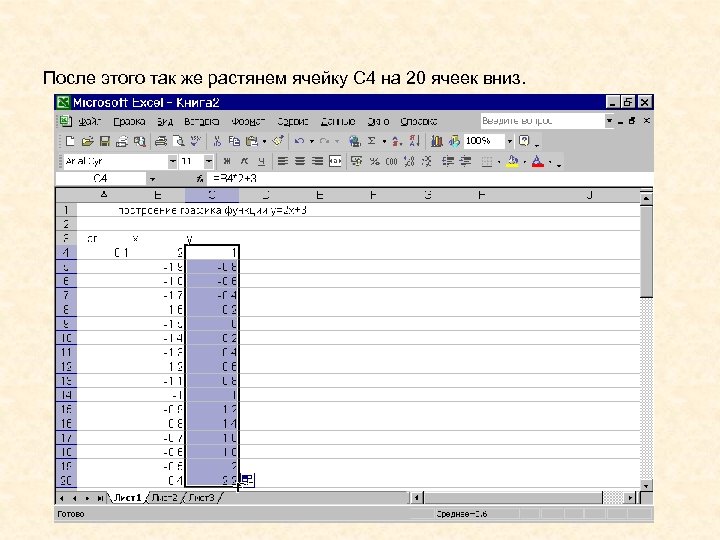Click the Print icon in the toolbar
This screenshot has height=540, width=720.
point(160,141)
